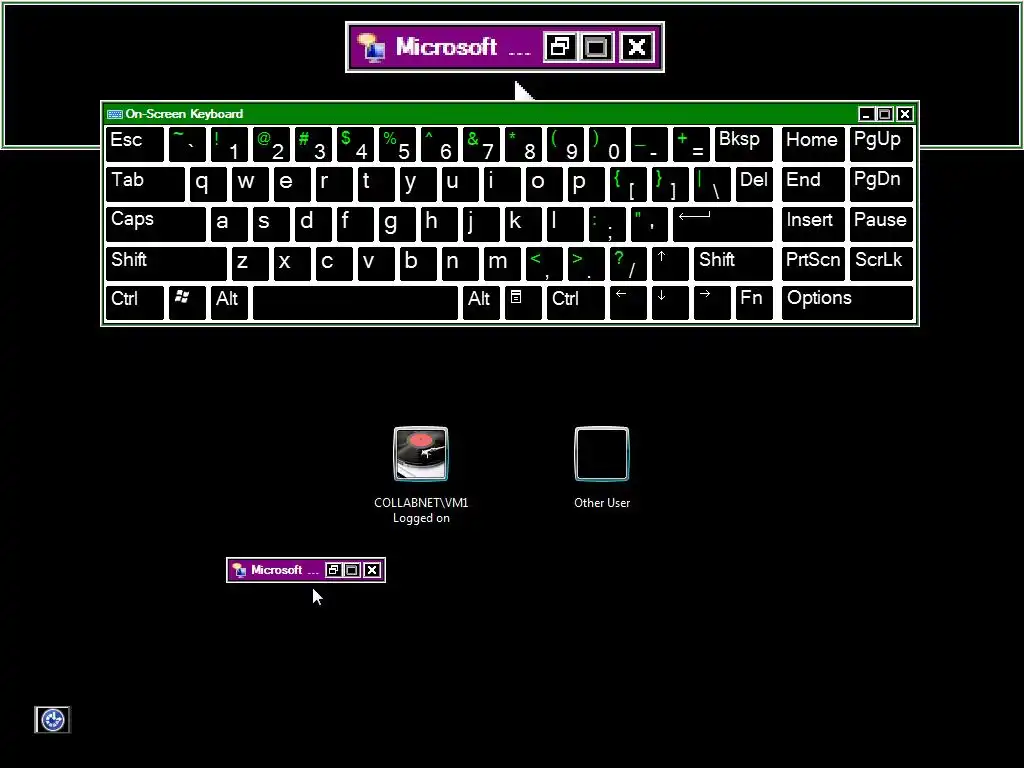Click the left arrow key

click(x=628, y=303)
